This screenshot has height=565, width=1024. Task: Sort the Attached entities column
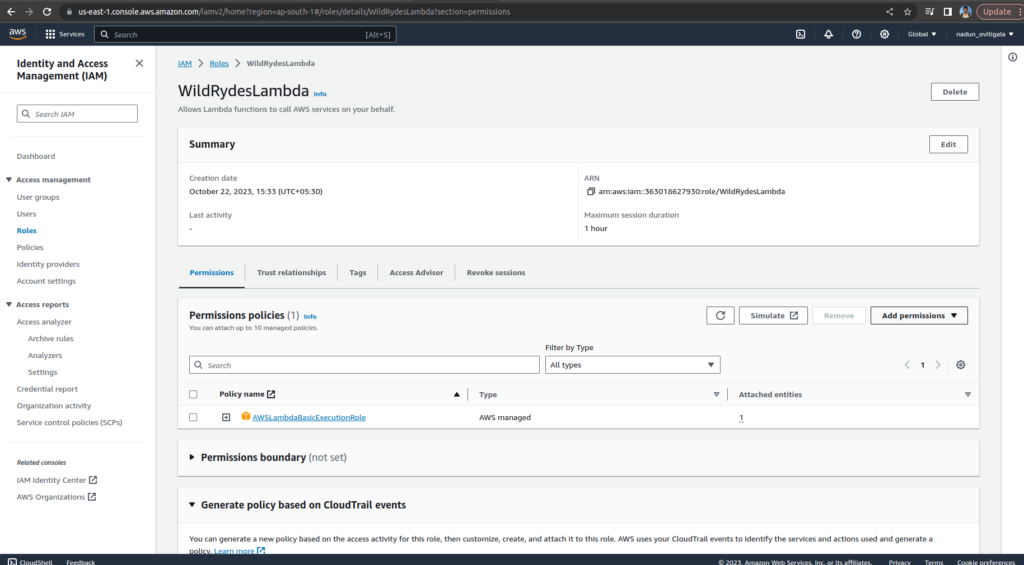pyautogui.click(x=968, y=395)
